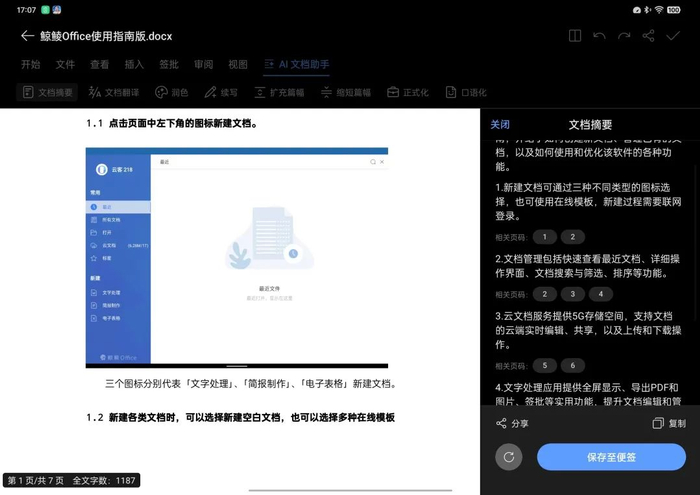Share document via top bar icon
The height and width of the screenshot is (495, 700).
[x=648, y=36]
